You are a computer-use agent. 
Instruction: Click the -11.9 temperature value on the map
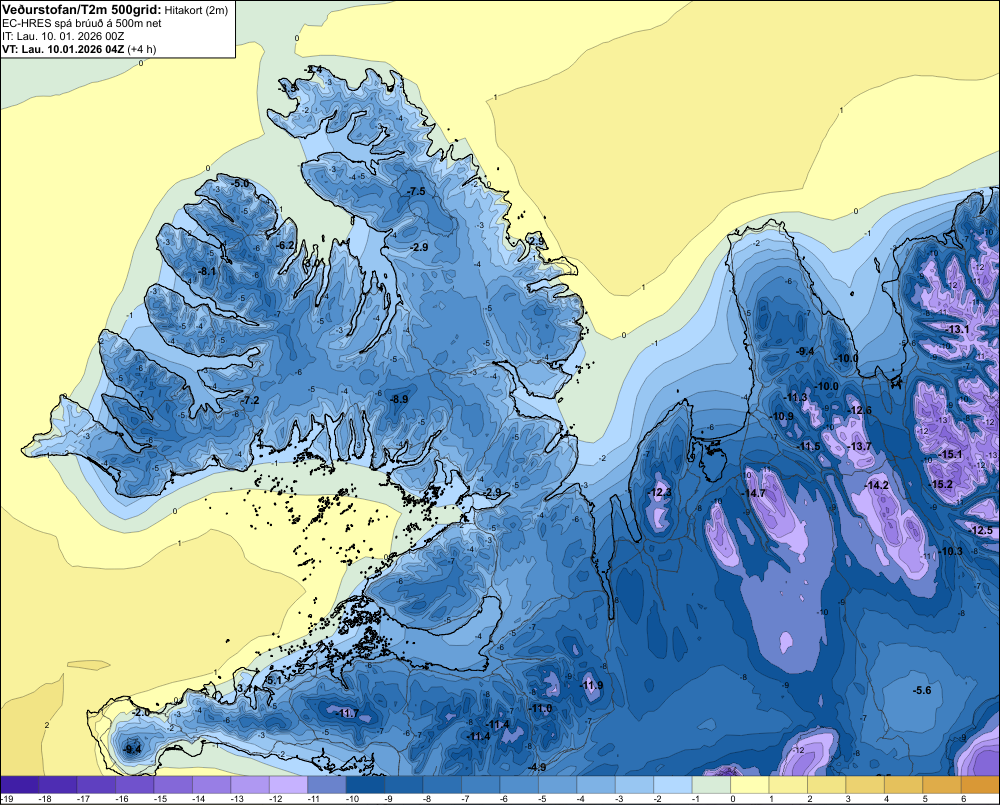click(591, 685)
